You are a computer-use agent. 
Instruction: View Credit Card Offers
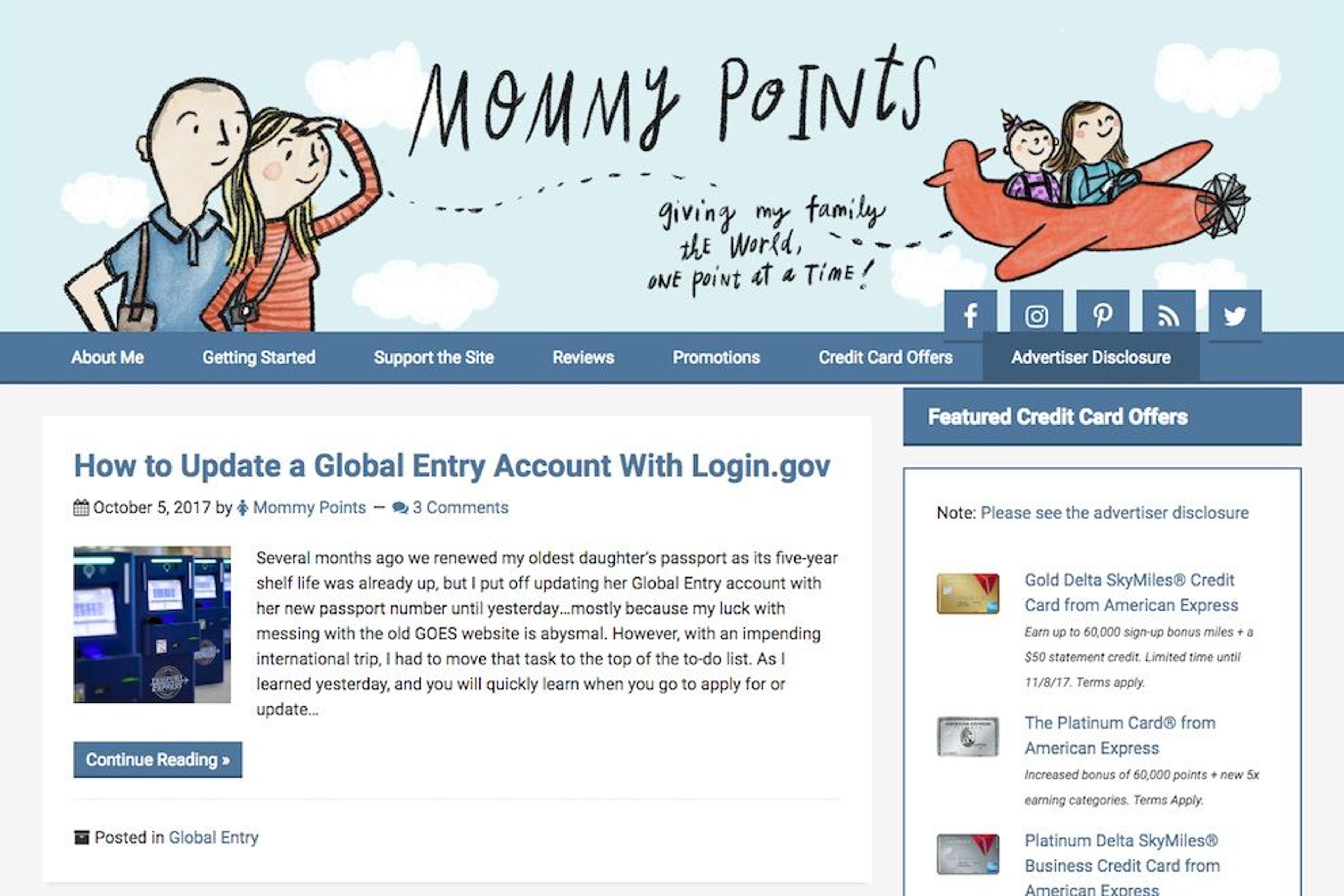[886, 357]
